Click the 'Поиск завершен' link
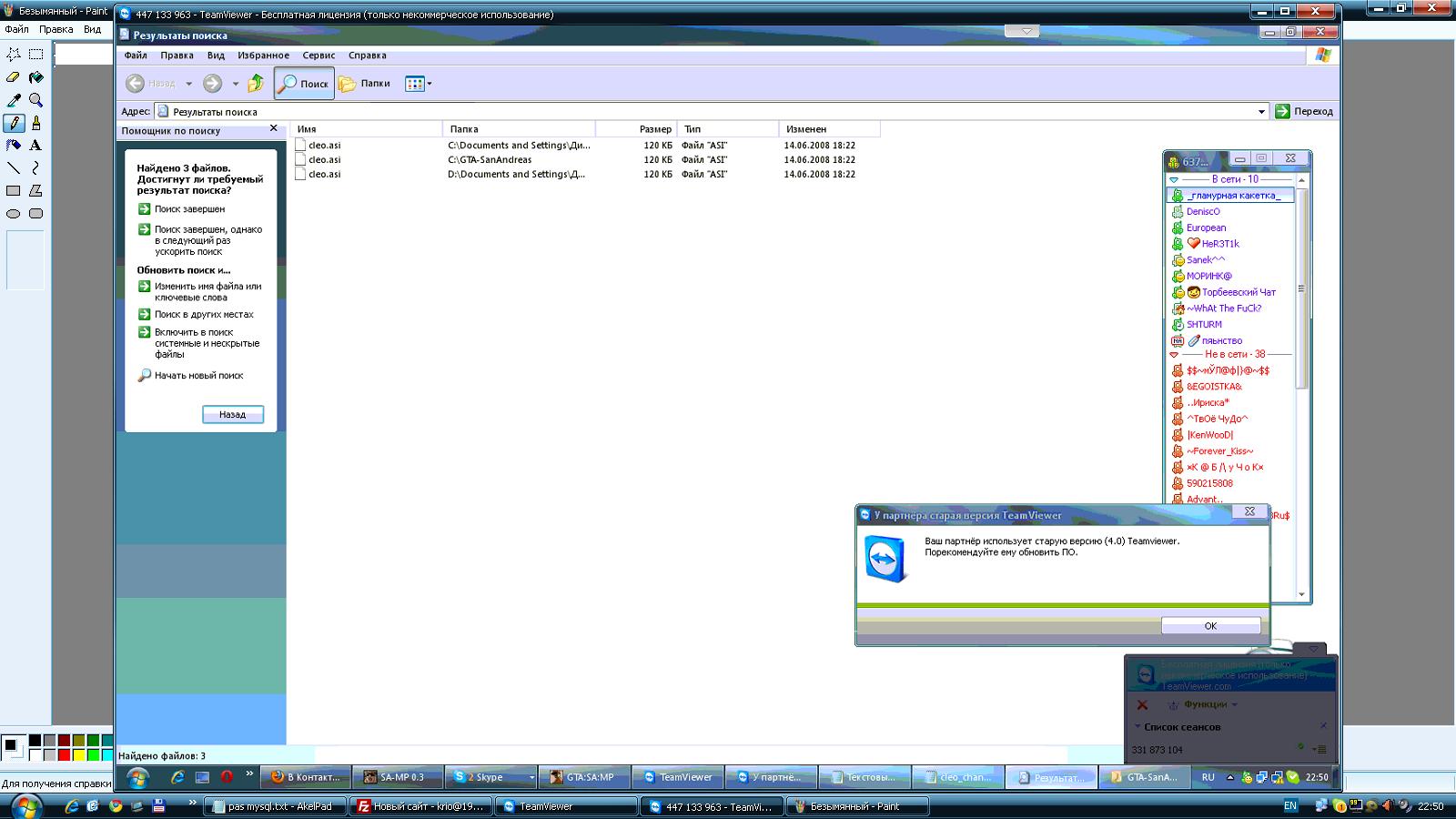The height and width of the screenshot is (819, 1456). pyautogui.click(x=189, y=208)
